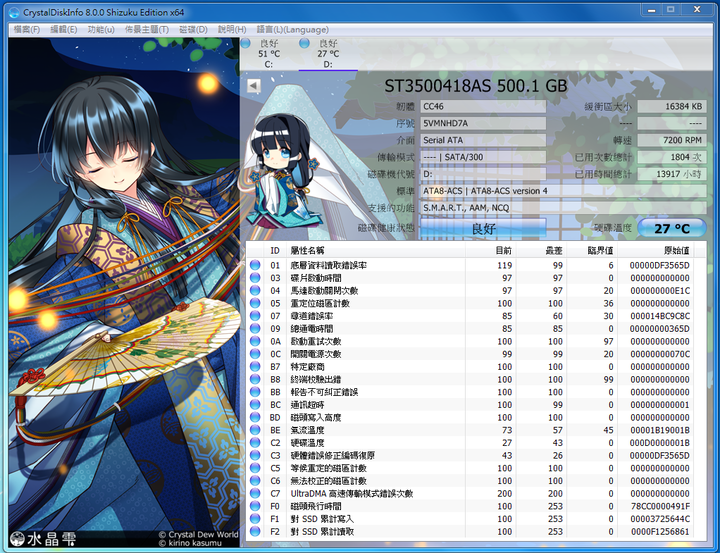Image resolution: width=720 pixels, height=553 pixels.
Task: Click the status icon for attribute BC
Action: click(x=255, y=405)
